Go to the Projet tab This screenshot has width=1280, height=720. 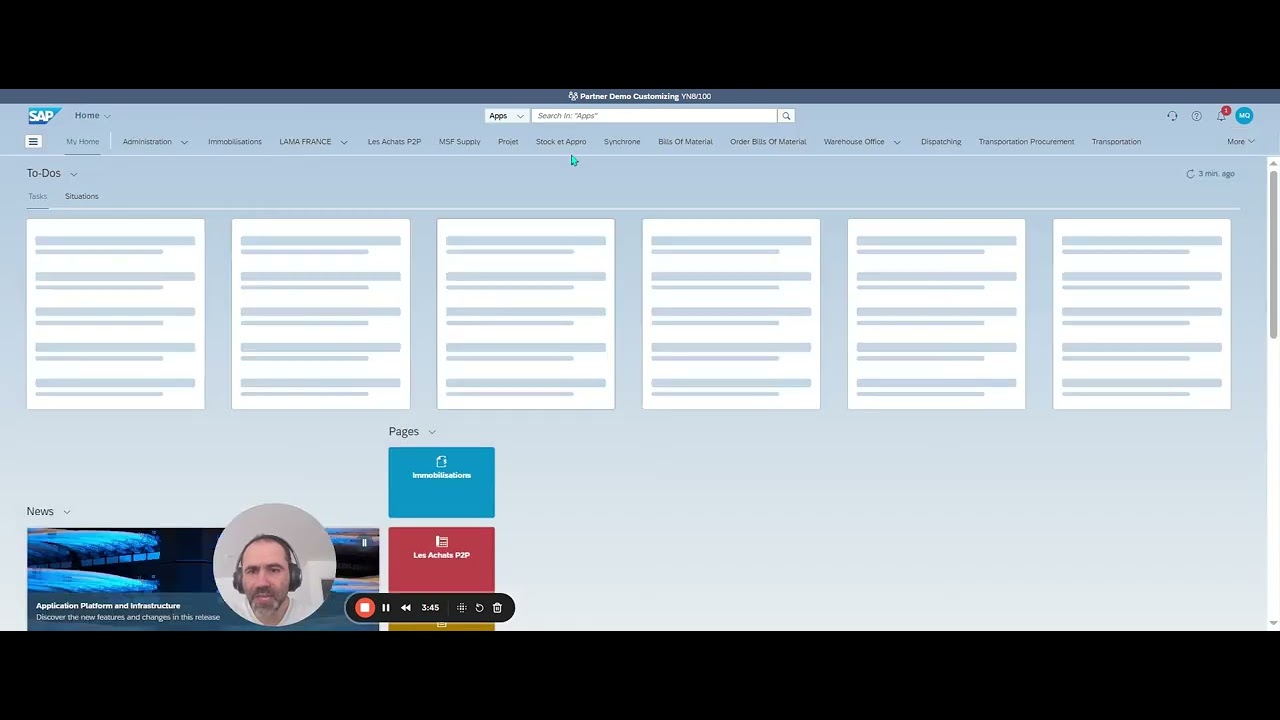[508, 142]
